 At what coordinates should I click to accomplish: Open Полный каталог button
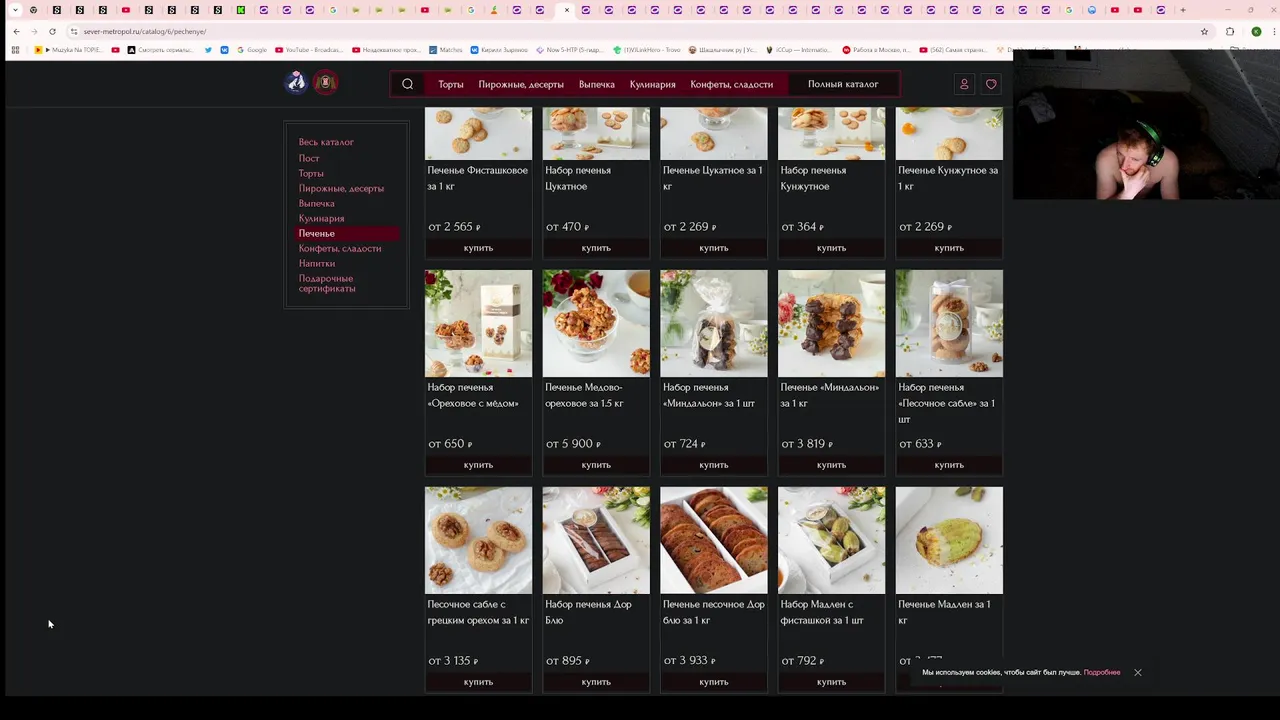tap(843, 84)
